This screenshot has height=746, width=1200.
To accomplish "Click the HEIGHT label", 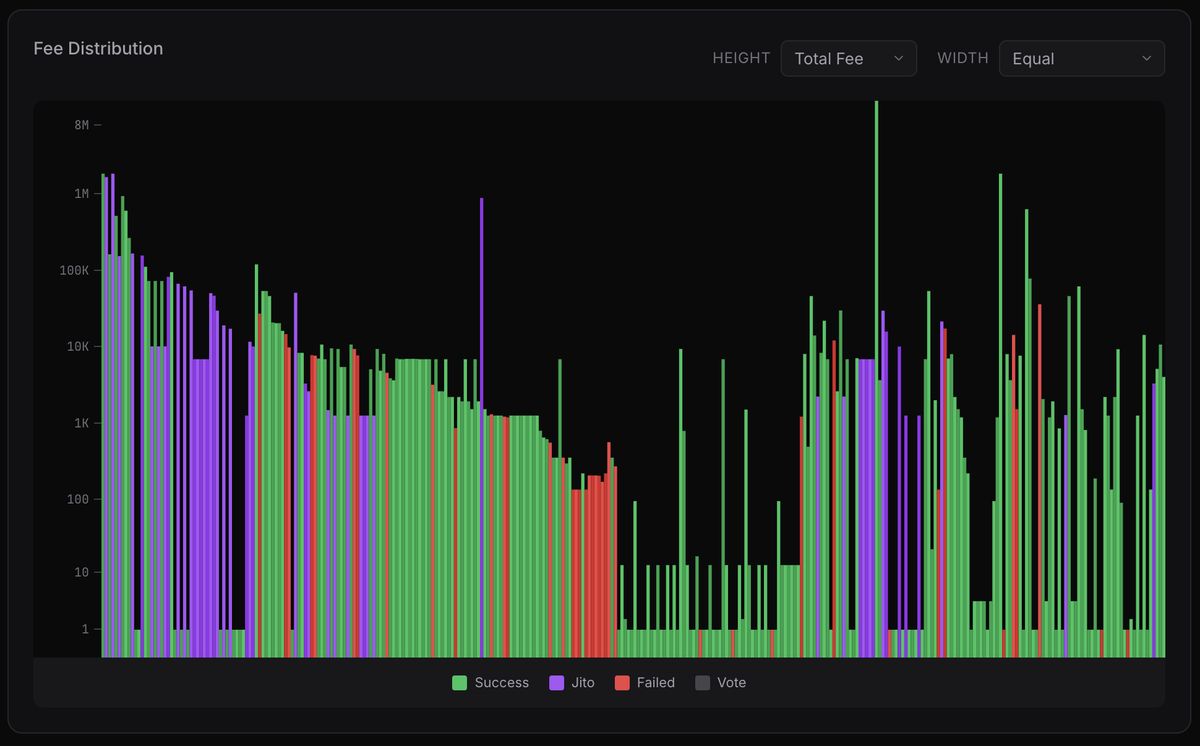I will (741, 58).
